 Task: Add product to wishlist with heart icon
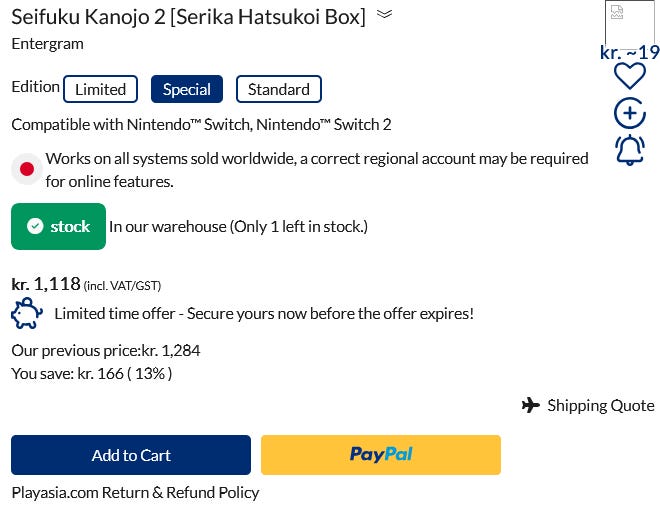[x=629, y=76]
